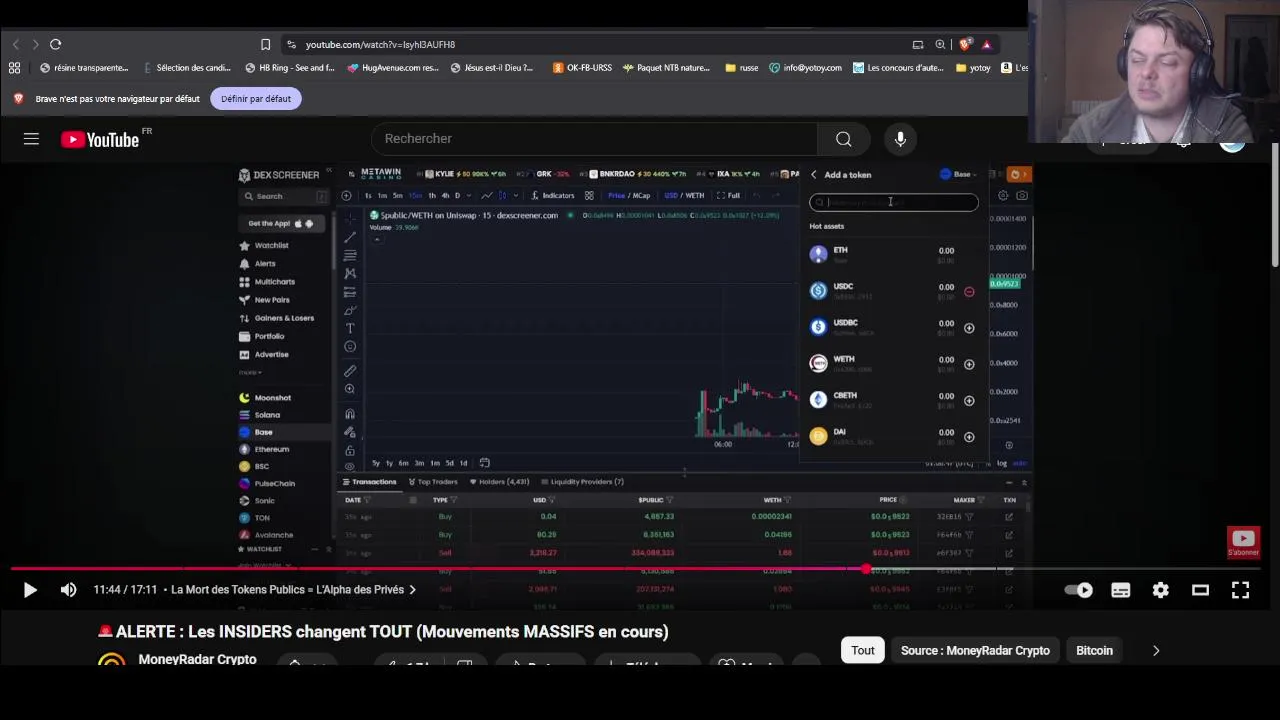This screenshot has height=720, width=1280.
Task: Add DAI with the plus button
Action: (969, 437)
